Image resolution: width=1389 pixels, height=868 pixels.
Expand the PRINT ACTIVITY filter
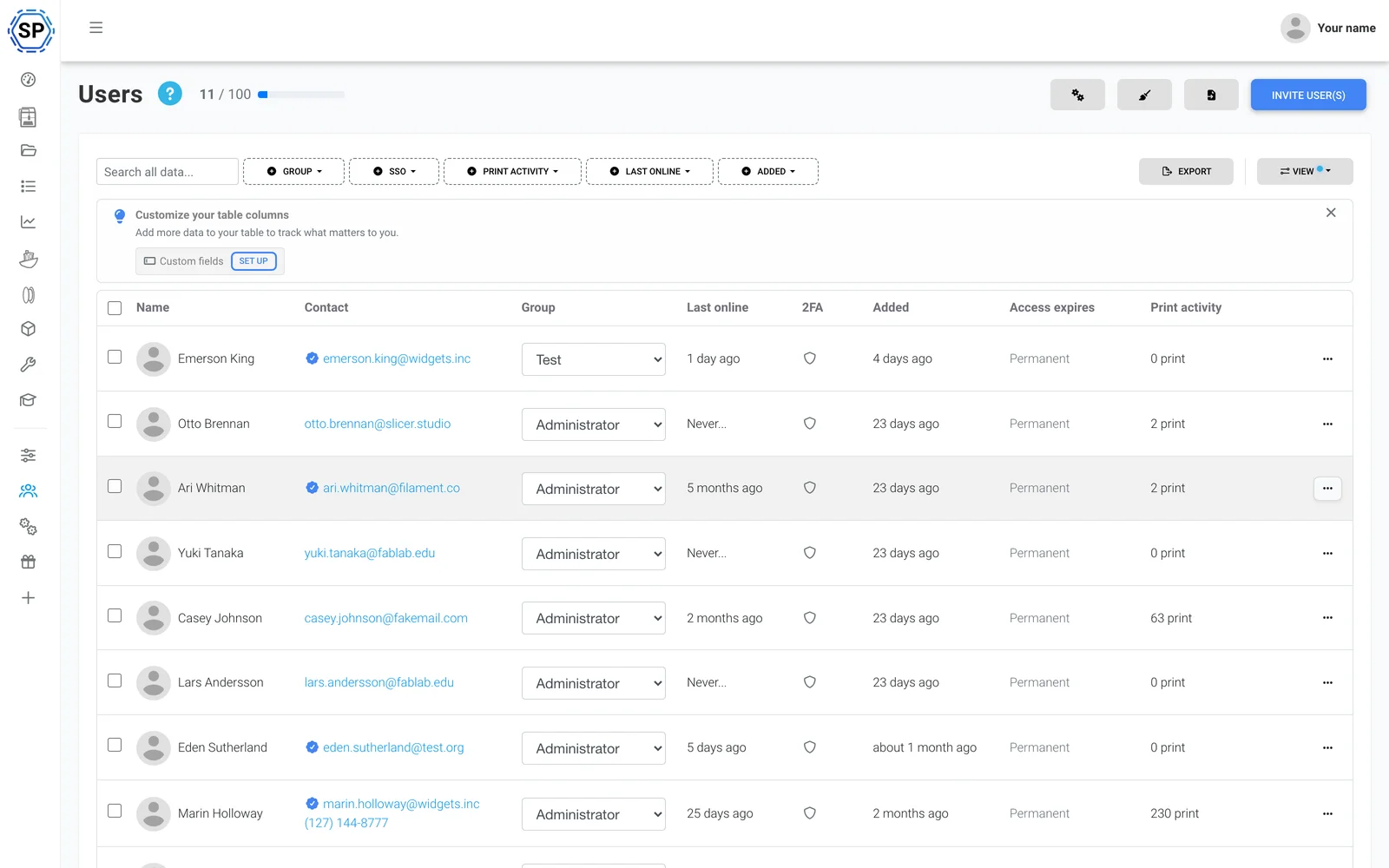pyautogui.click(x=512, y=172)
